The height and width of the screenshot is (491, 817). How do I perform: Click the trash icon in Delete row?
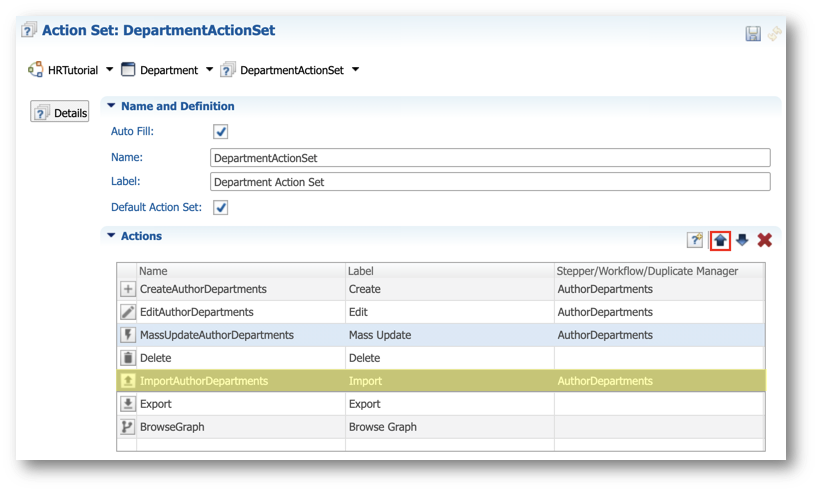coord(128,358)
